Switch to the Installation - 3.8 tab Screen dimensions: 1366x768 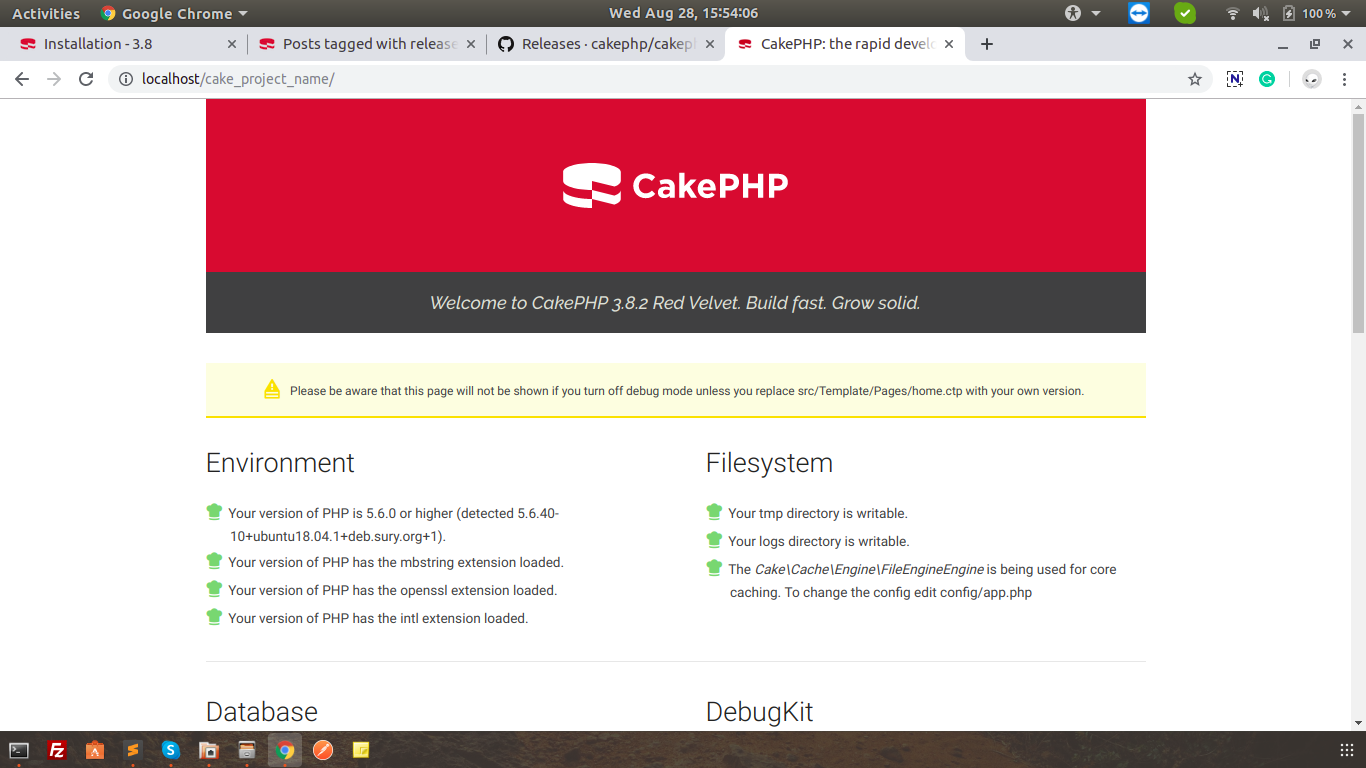(120, 43)
